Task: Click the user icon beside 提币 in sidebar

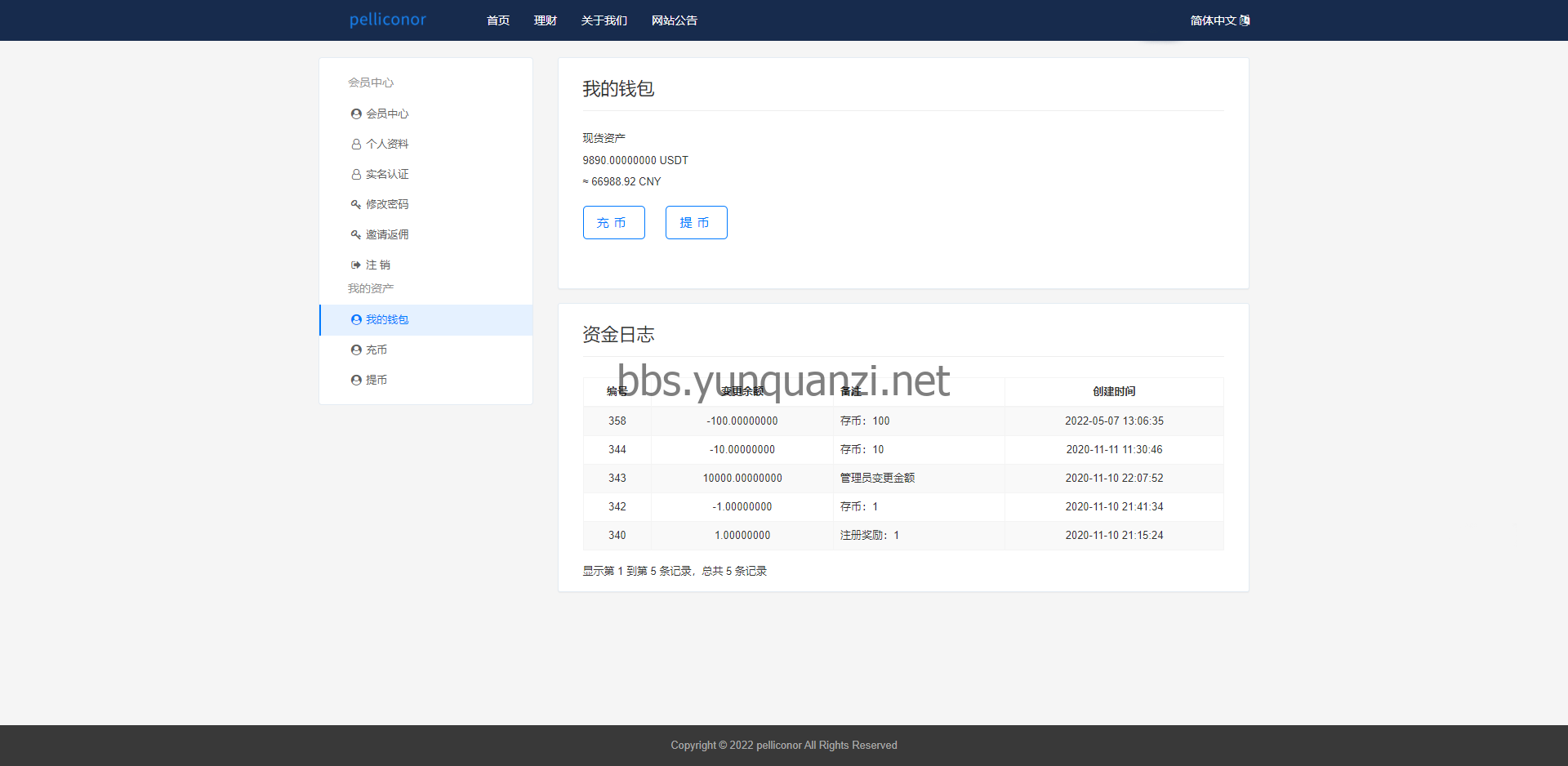Action: [x=356, y=381]
